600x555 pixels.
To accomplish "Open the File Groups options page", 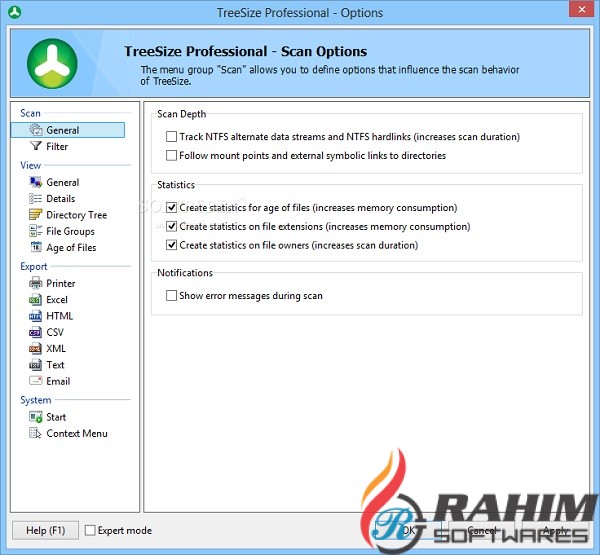I will coord(70,231).
